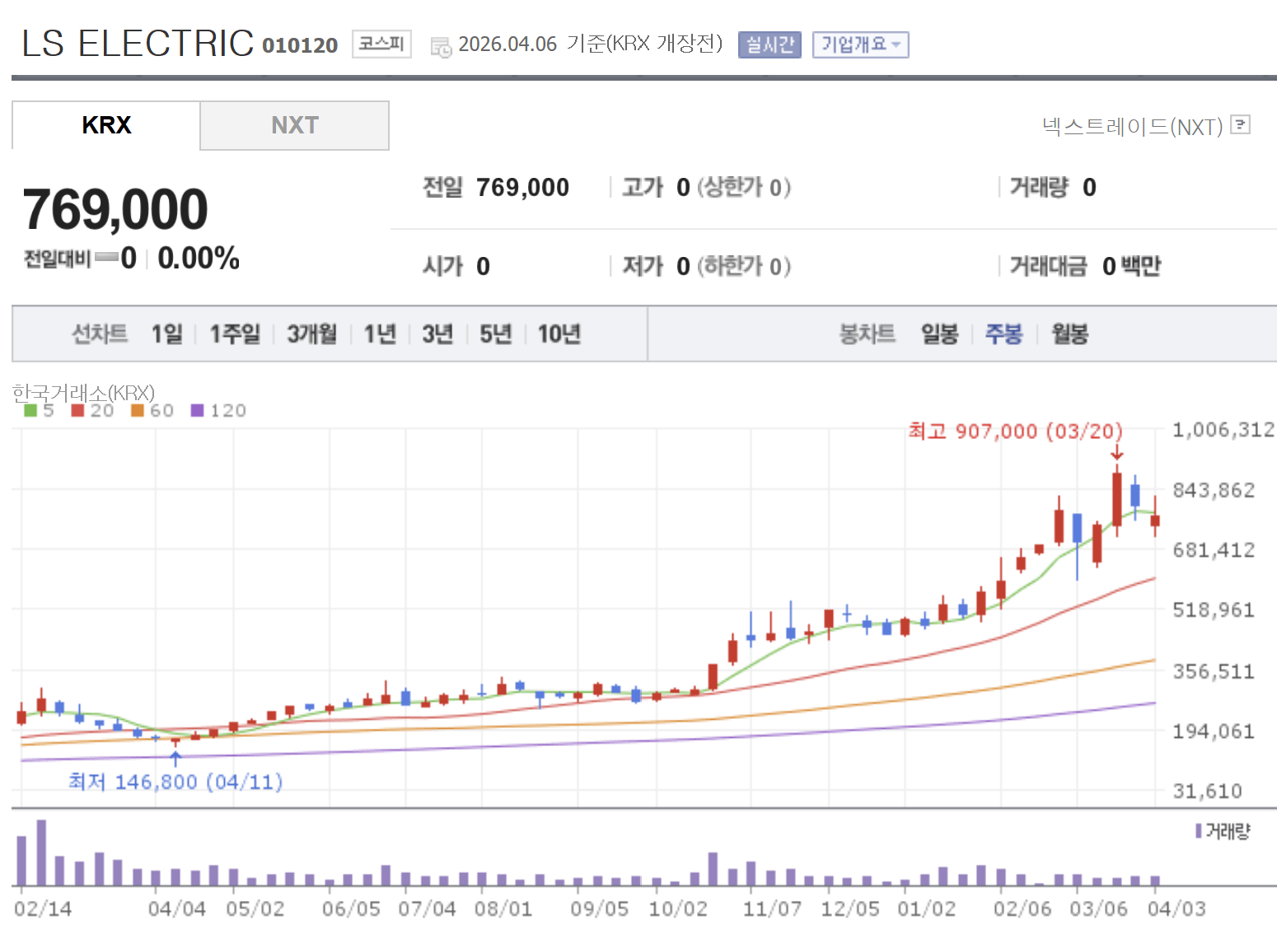Viewport: 1277px width, 952px height.
Task: Open the question mark help icon beside 넥스트레이드(NXT)
Action: click(x=1240, y=124)
